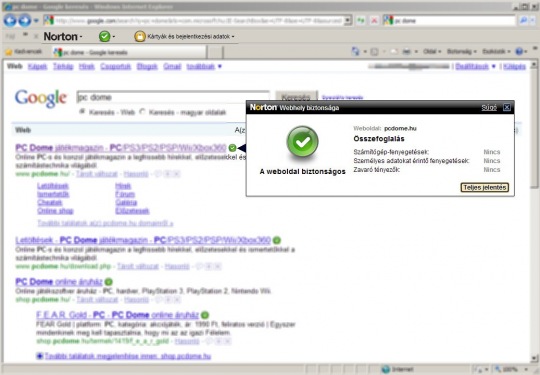This screenshot has height=375, width=540.
Task: Open 'Kártyák és bejelentkezési adatok' dropdown
Action: point(191,36)
